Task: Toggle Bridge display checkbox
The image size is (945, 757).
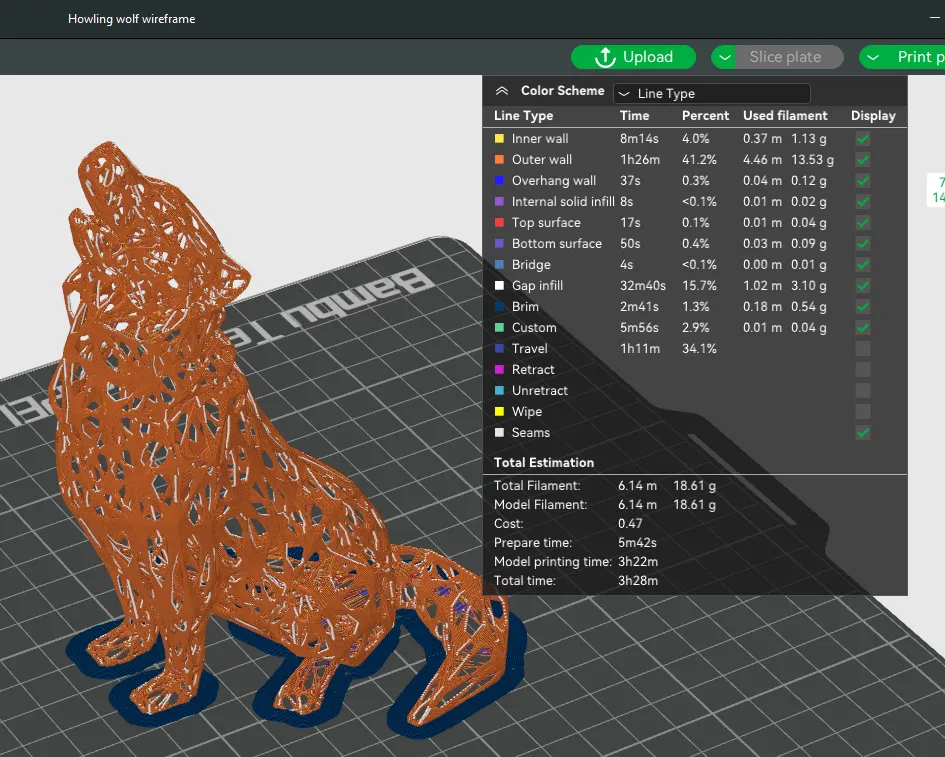Action: (863, 265)
